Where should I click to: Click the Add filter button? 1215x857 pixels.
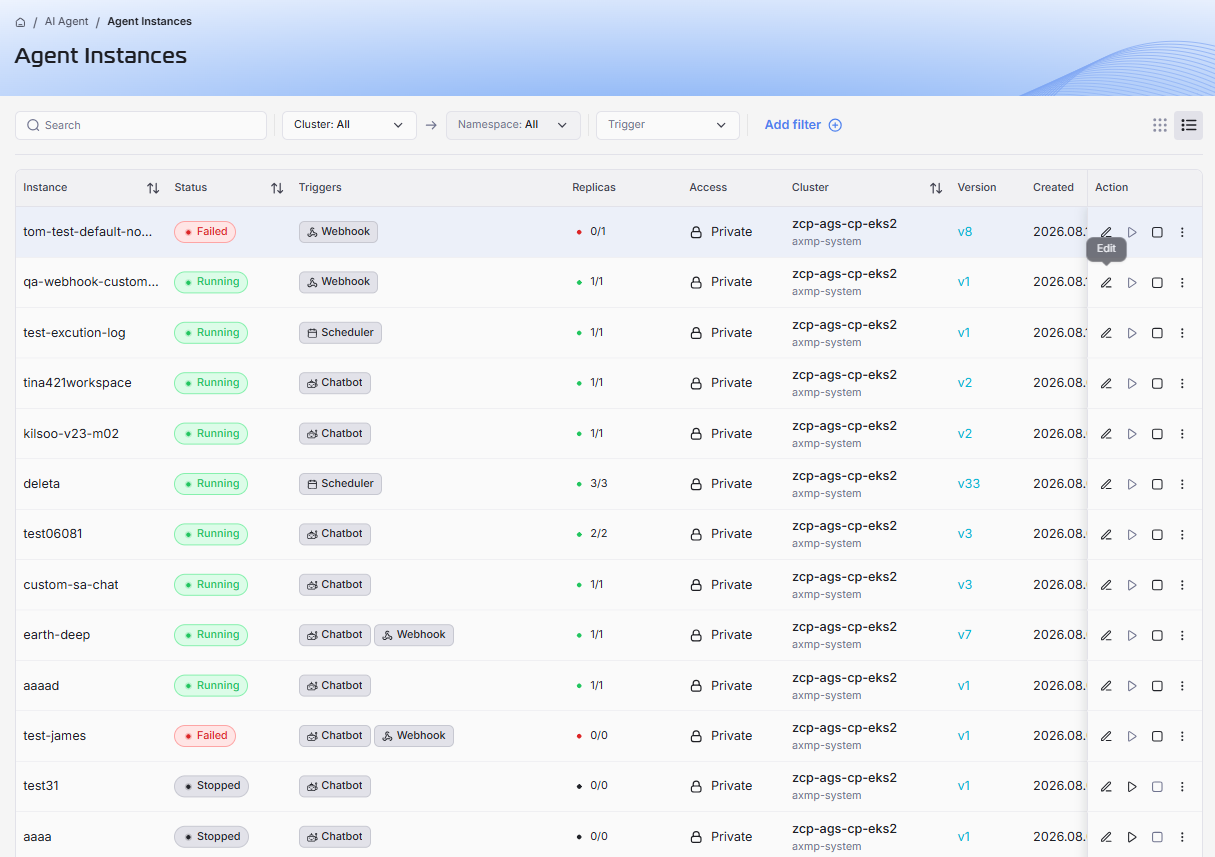803,125
